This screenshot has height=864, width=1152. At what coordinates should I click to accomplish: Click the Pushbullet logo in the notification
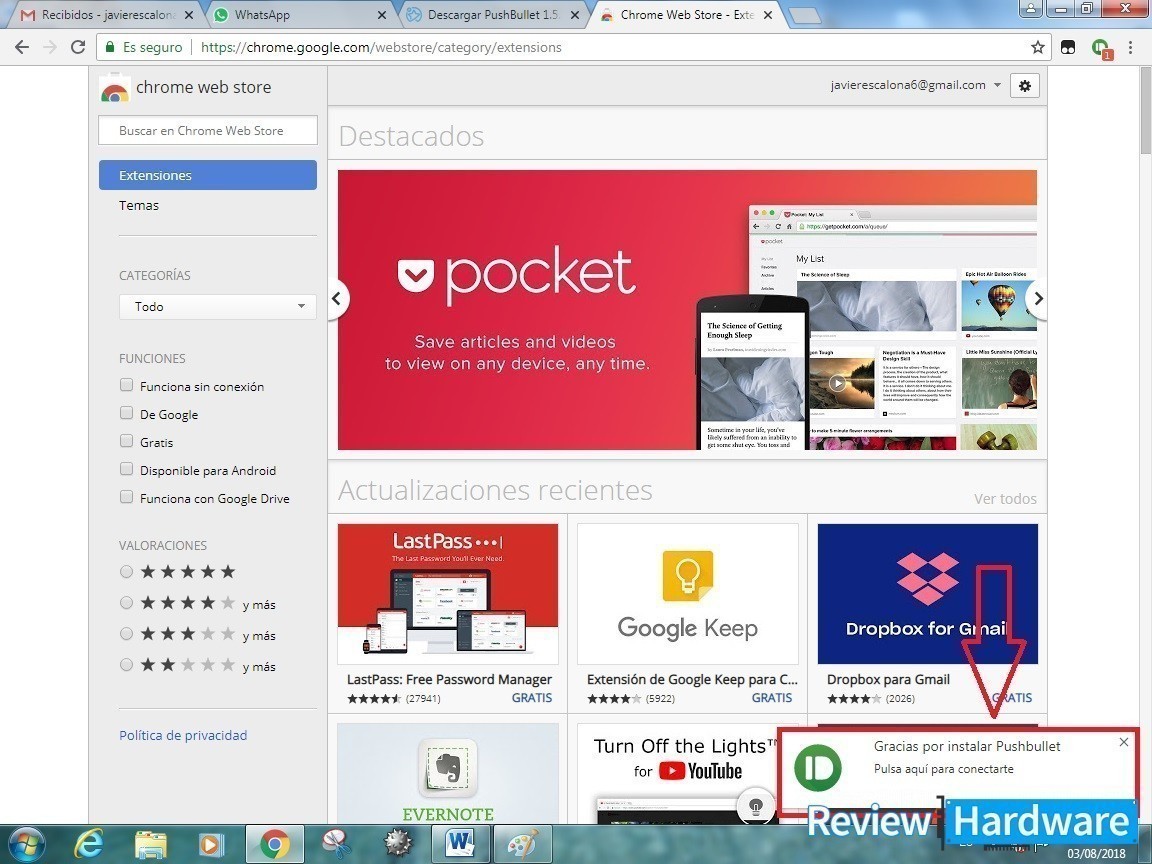[x=818, y=768]
